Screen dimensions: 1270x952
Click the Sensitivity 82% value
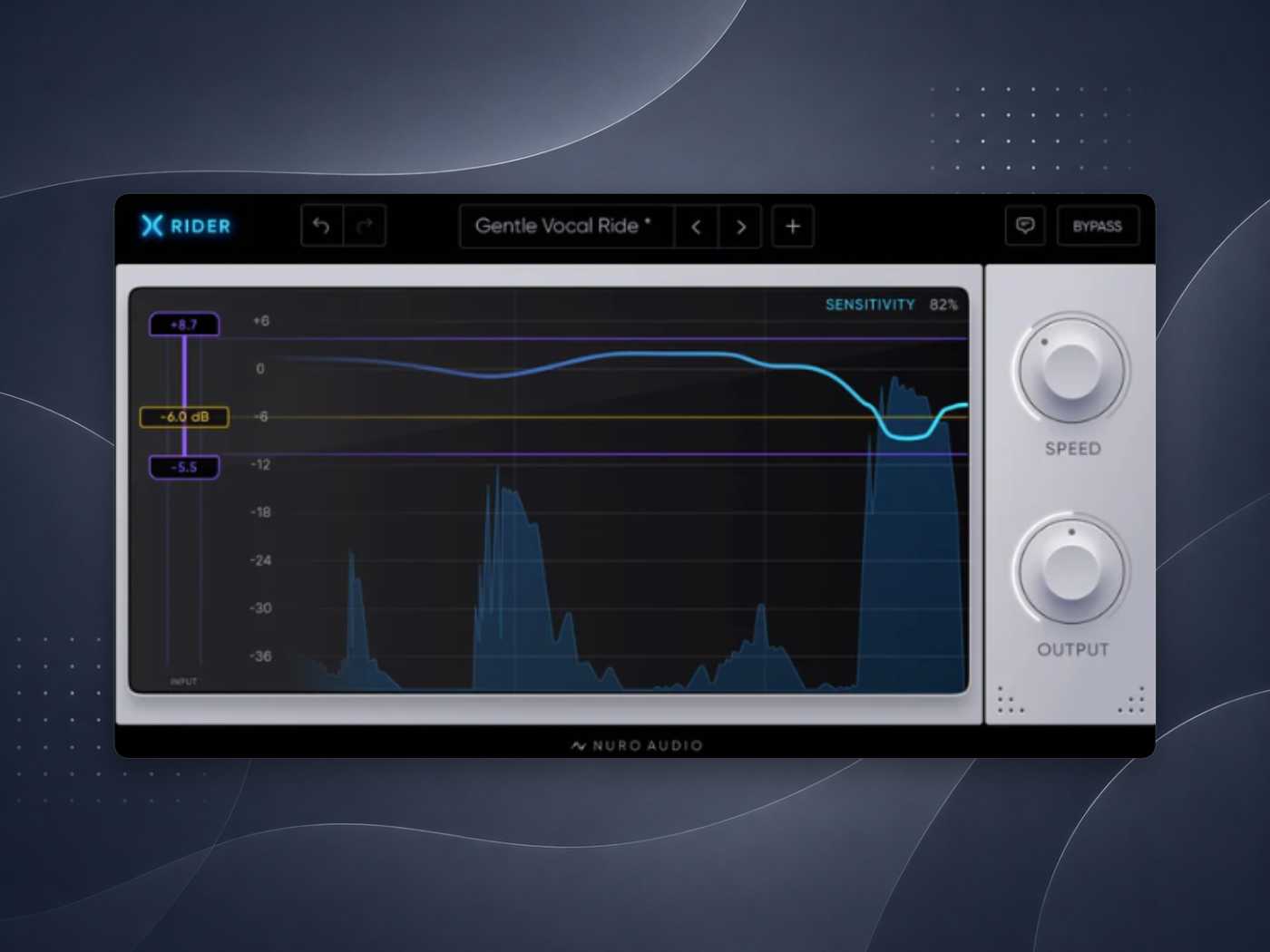(943, 305)
